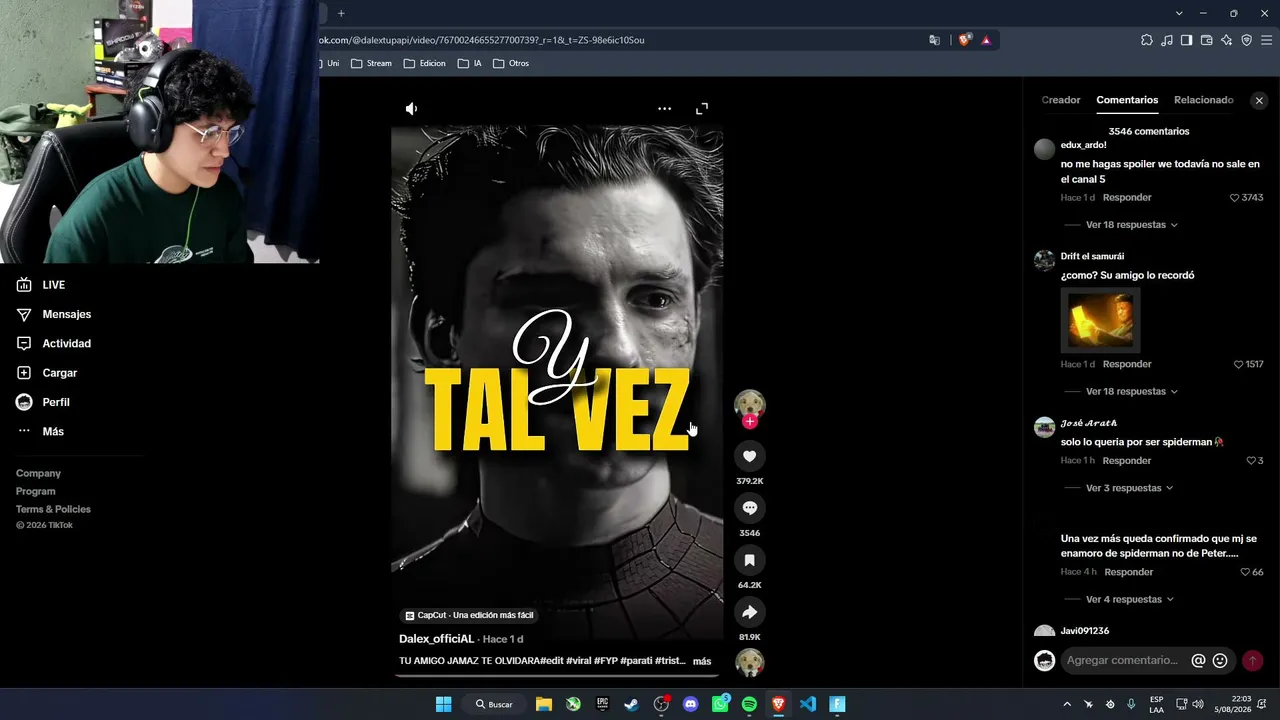The width and height of the screenshot is (1280, 720).
Task: Expand 4 replies under the mj comment
Action: click(1130, 600)
